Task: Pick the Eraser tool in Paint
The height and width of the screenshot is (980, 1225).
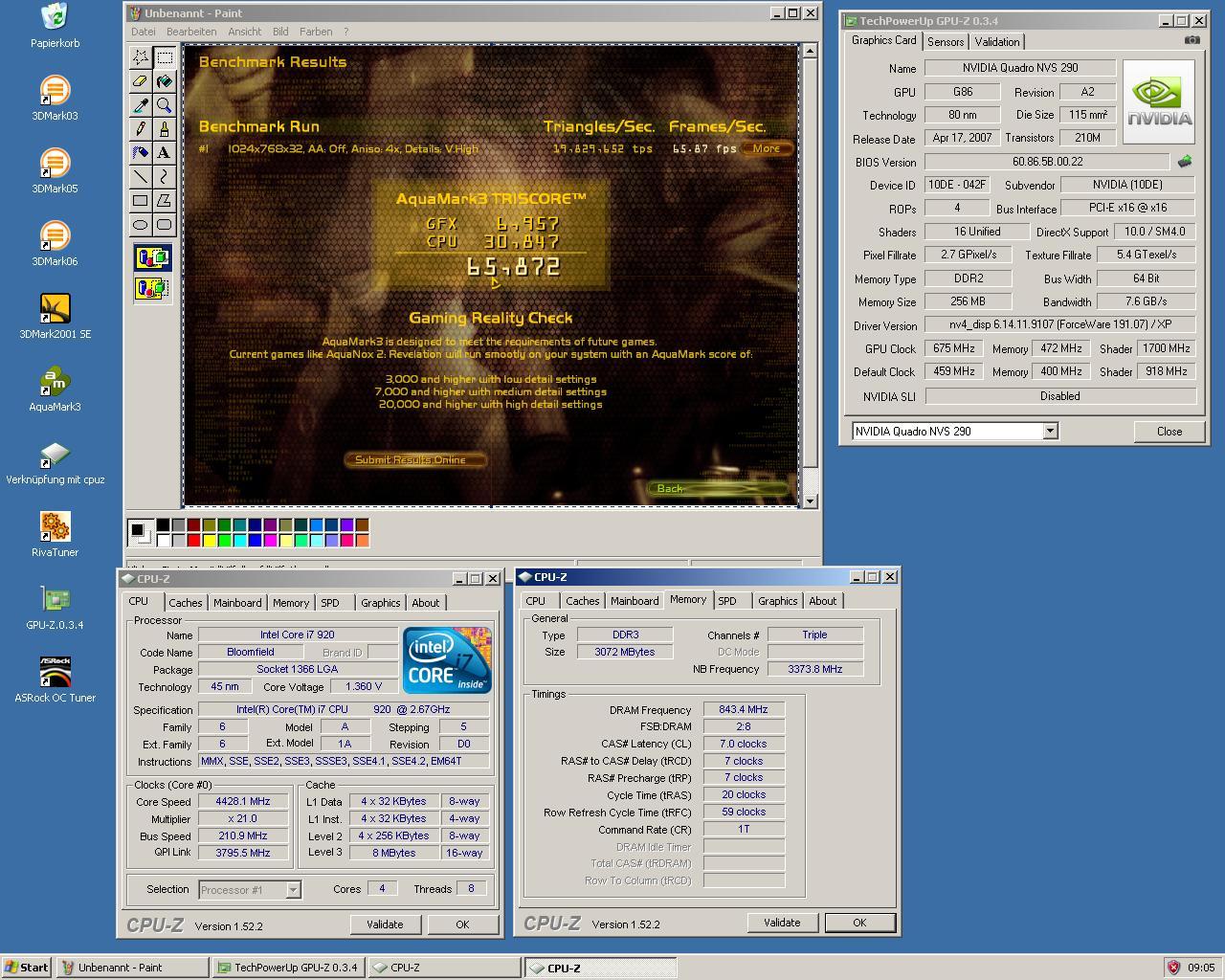Action: click(x=141, y=81)
